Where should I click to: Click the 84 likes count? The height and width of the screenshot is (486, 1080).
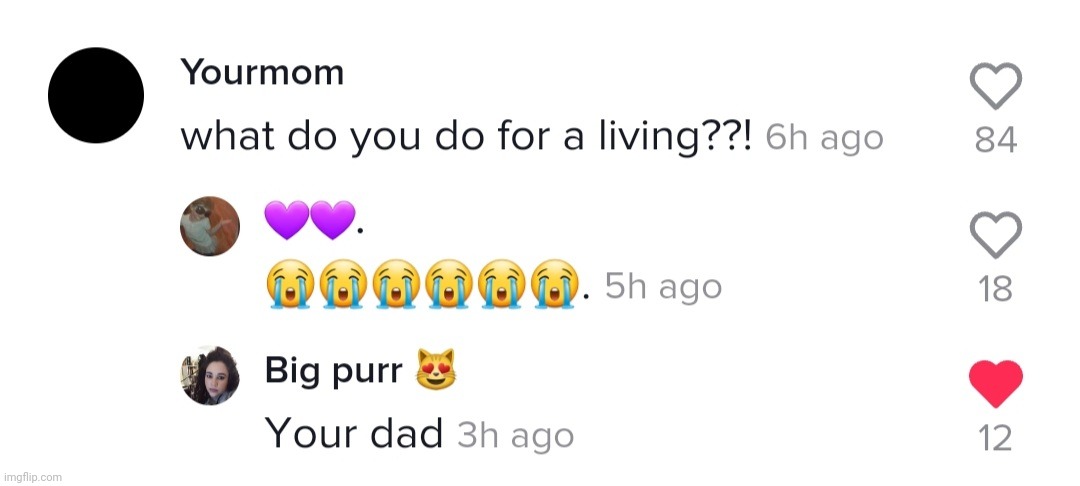(996, 140)
